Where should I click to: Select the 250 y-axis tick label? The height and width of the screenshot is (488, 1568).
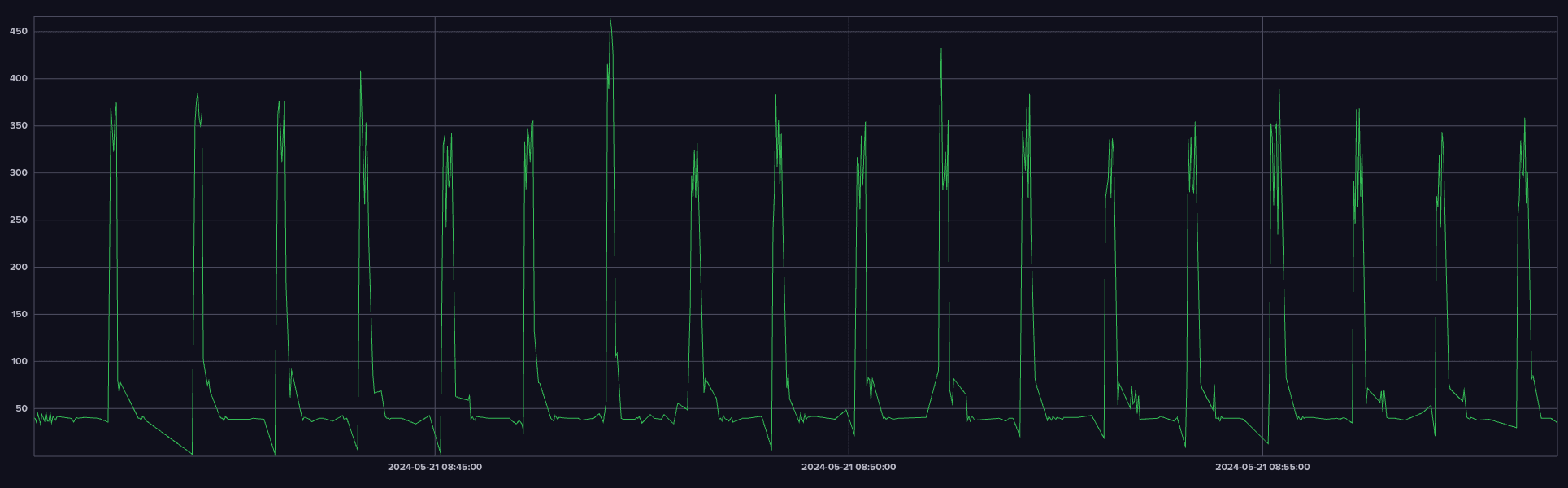pyautogui.click(x=19, y=220)
